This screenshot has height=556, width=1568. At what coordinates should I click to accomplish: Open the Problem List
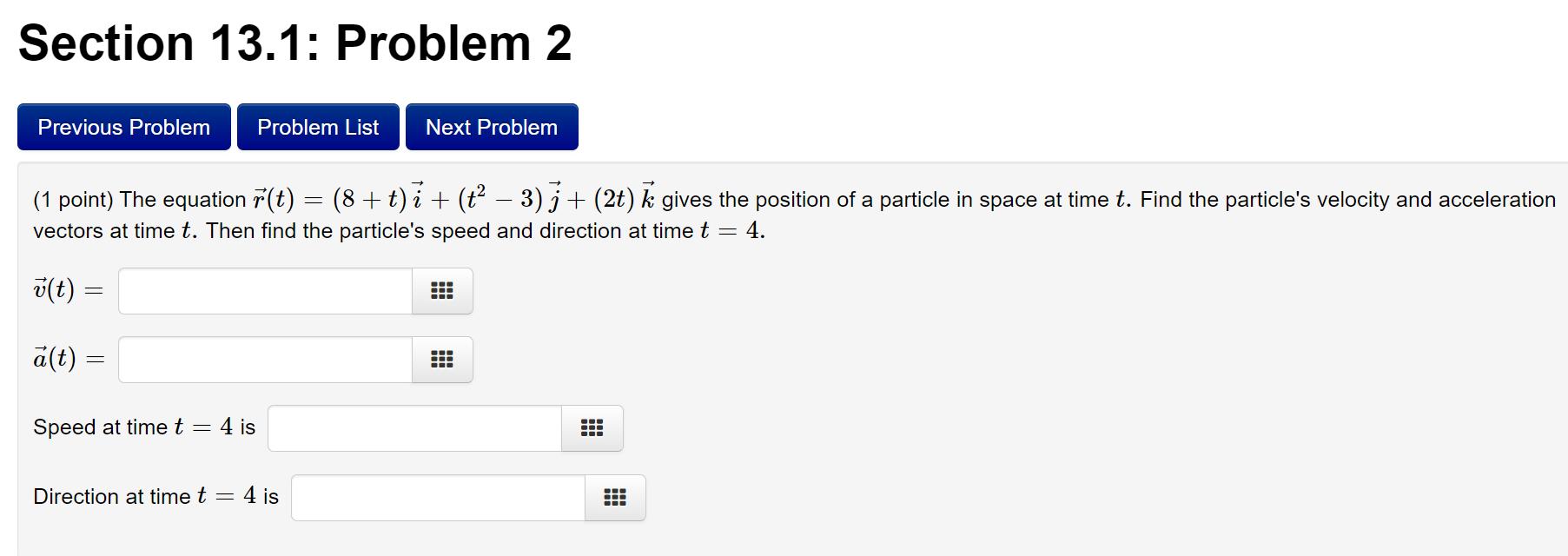pos(317,127)
